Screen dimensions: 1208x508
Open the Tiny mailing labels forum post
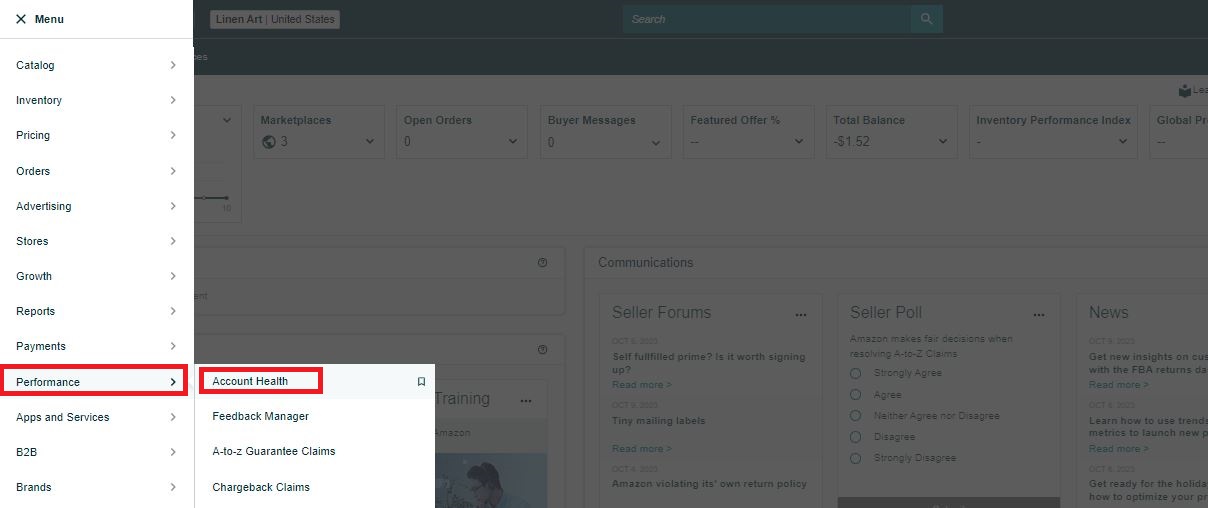tap(658, 421)
